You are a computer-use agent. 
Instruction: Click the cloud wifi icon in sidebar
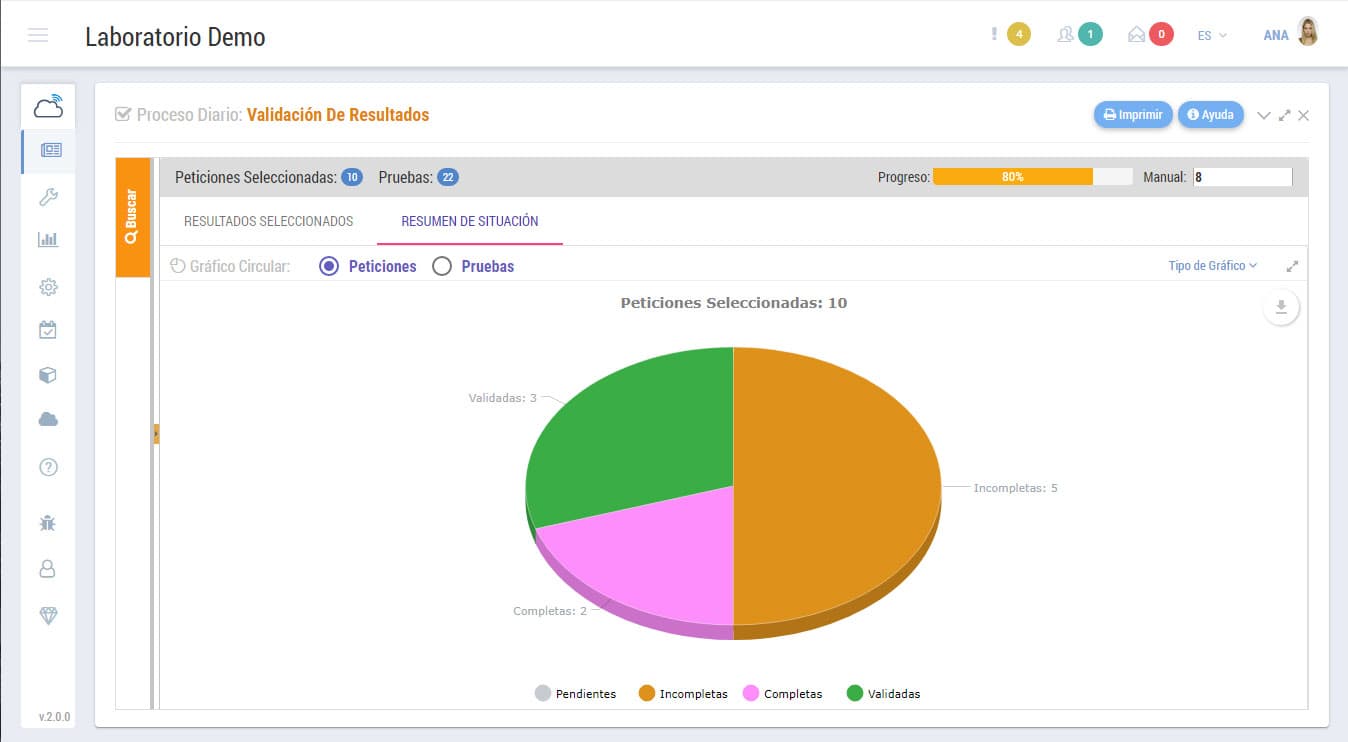point(48,105)
